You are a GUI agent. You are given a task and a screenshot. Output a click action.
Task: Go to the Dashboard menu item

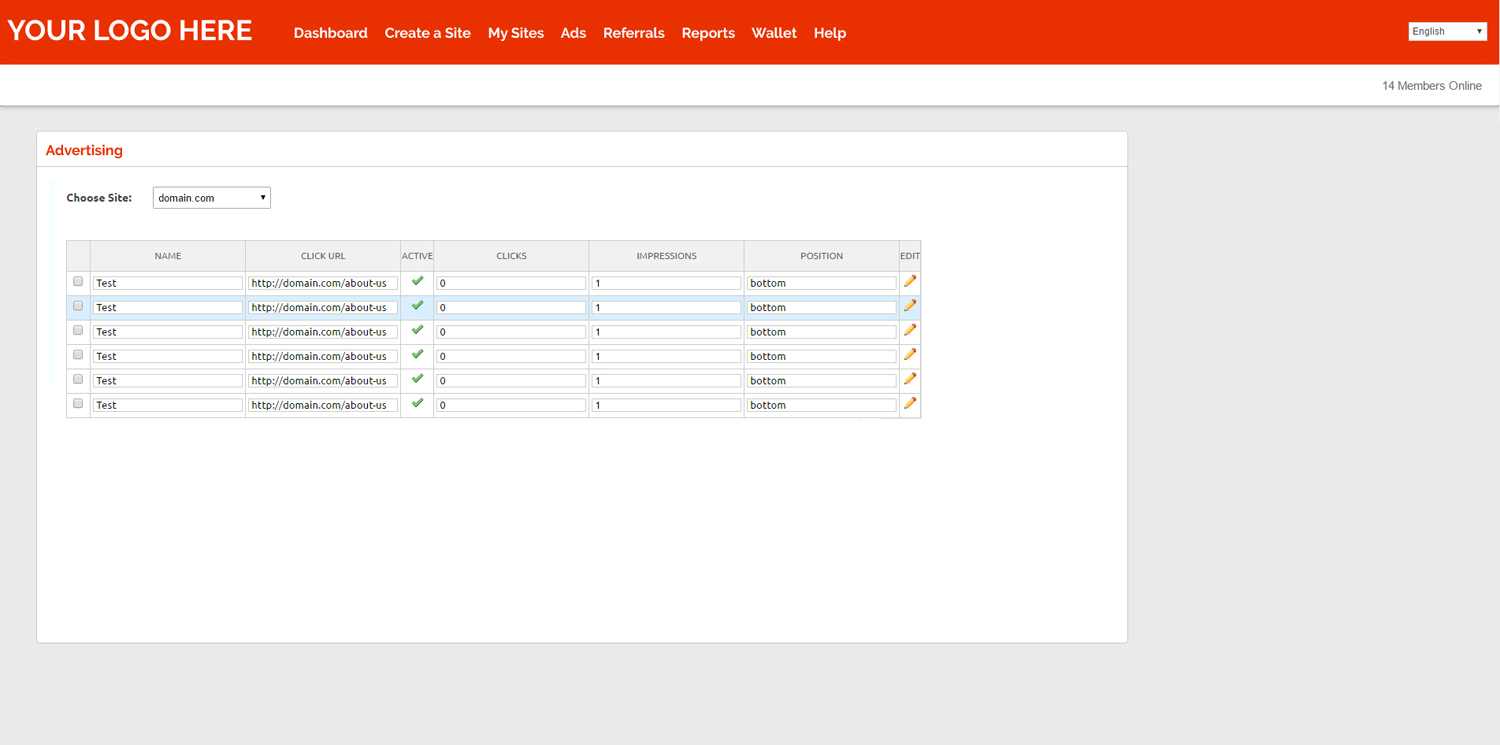pos(331,33)
